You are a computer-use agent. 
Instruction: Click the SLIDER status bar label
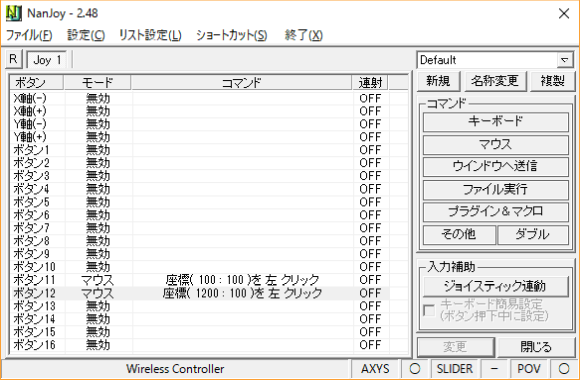click(455, 369)
